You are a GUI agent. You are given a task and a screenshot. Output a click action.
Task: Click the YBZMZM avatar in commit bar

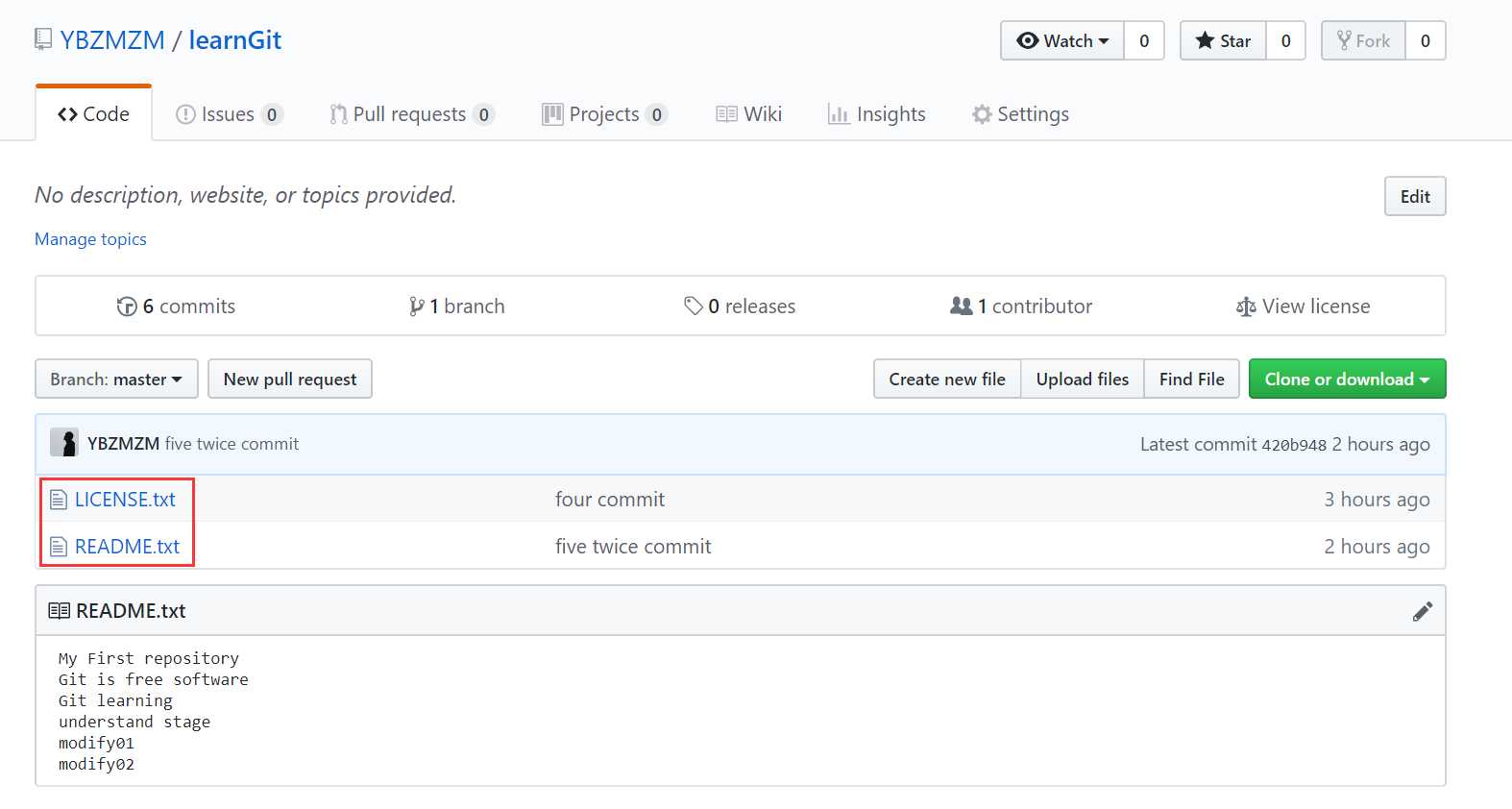64,443
